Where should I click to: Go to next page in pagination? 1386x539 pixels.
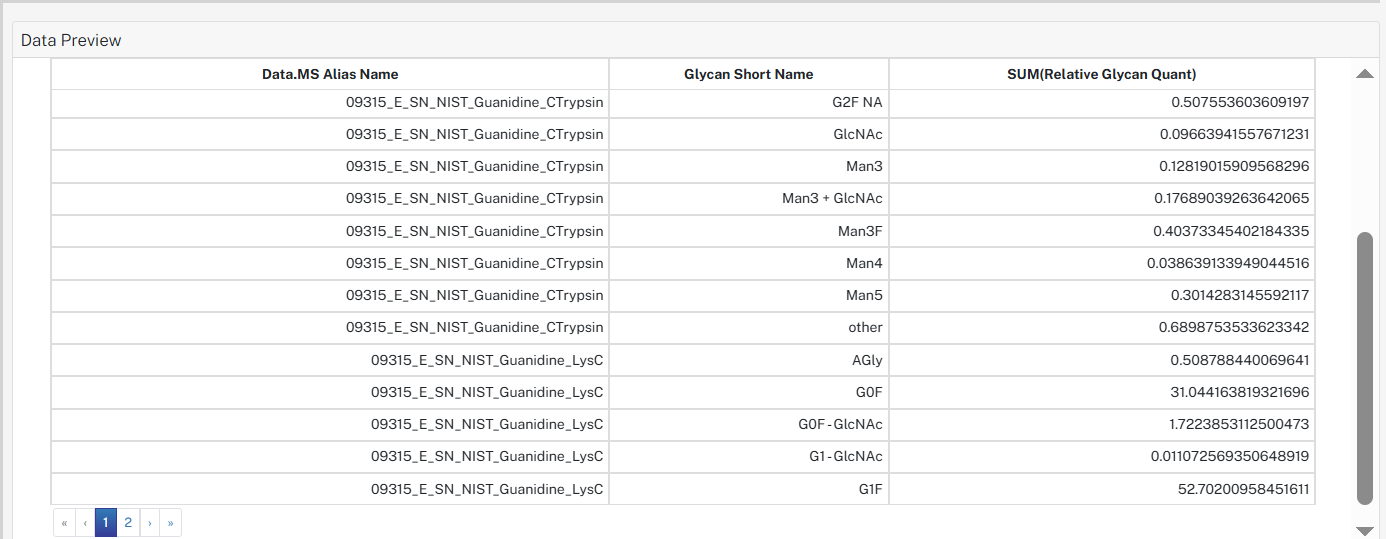[x=149, y=522]
